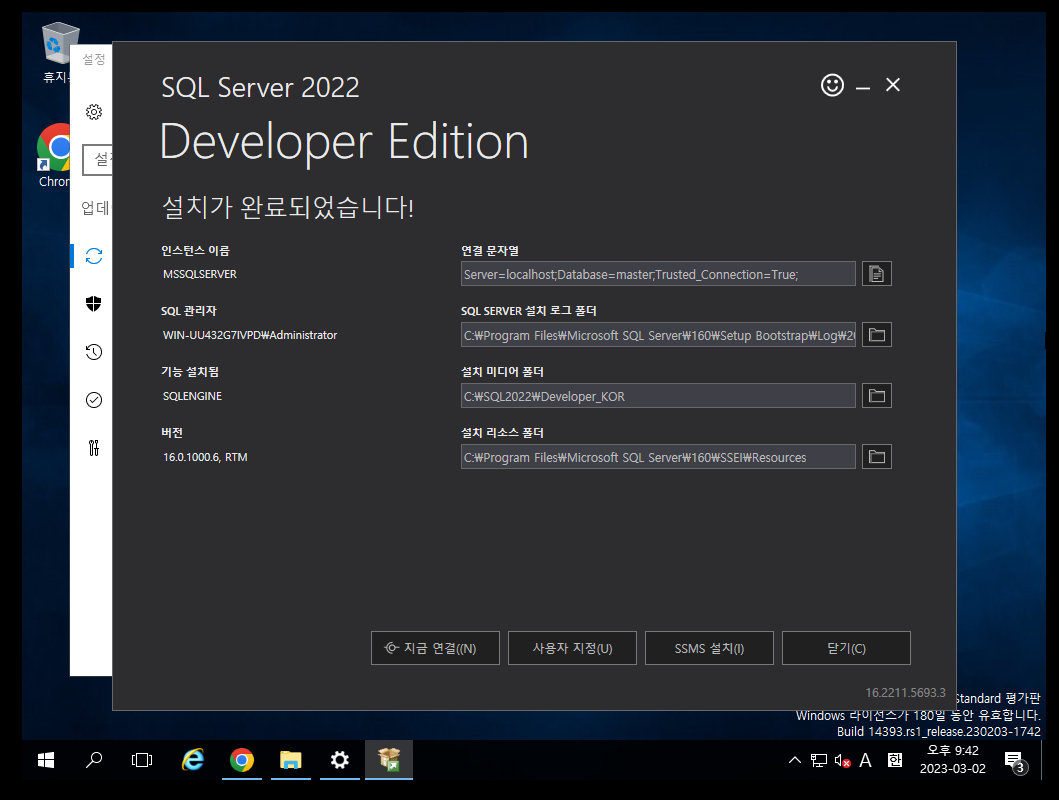Click the SSEI\Resources folder path field
1059x800 pixels.
coord(658,457)
